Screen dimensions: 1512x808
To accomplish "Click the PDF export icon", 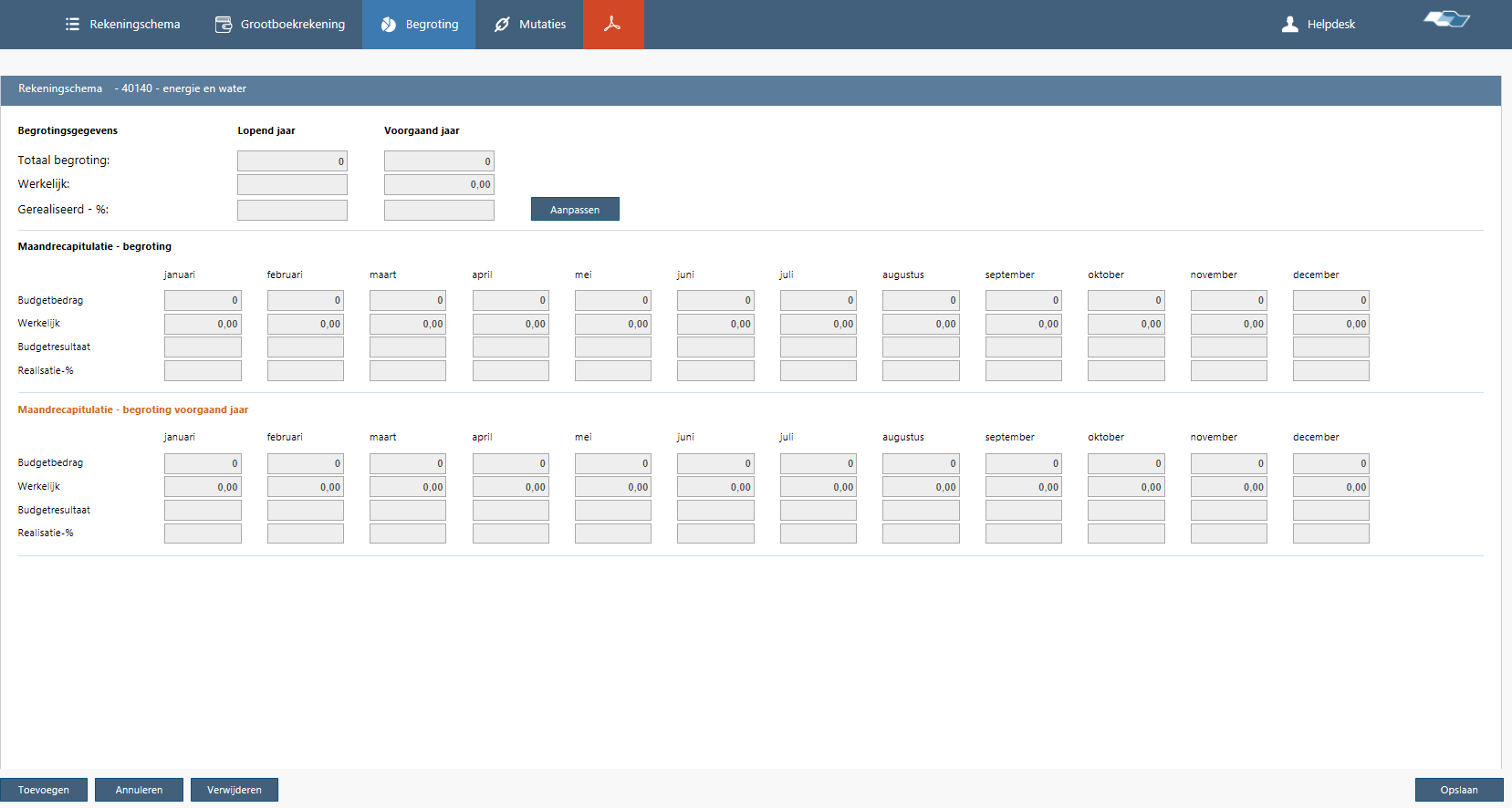I will [x=612, y=24].
